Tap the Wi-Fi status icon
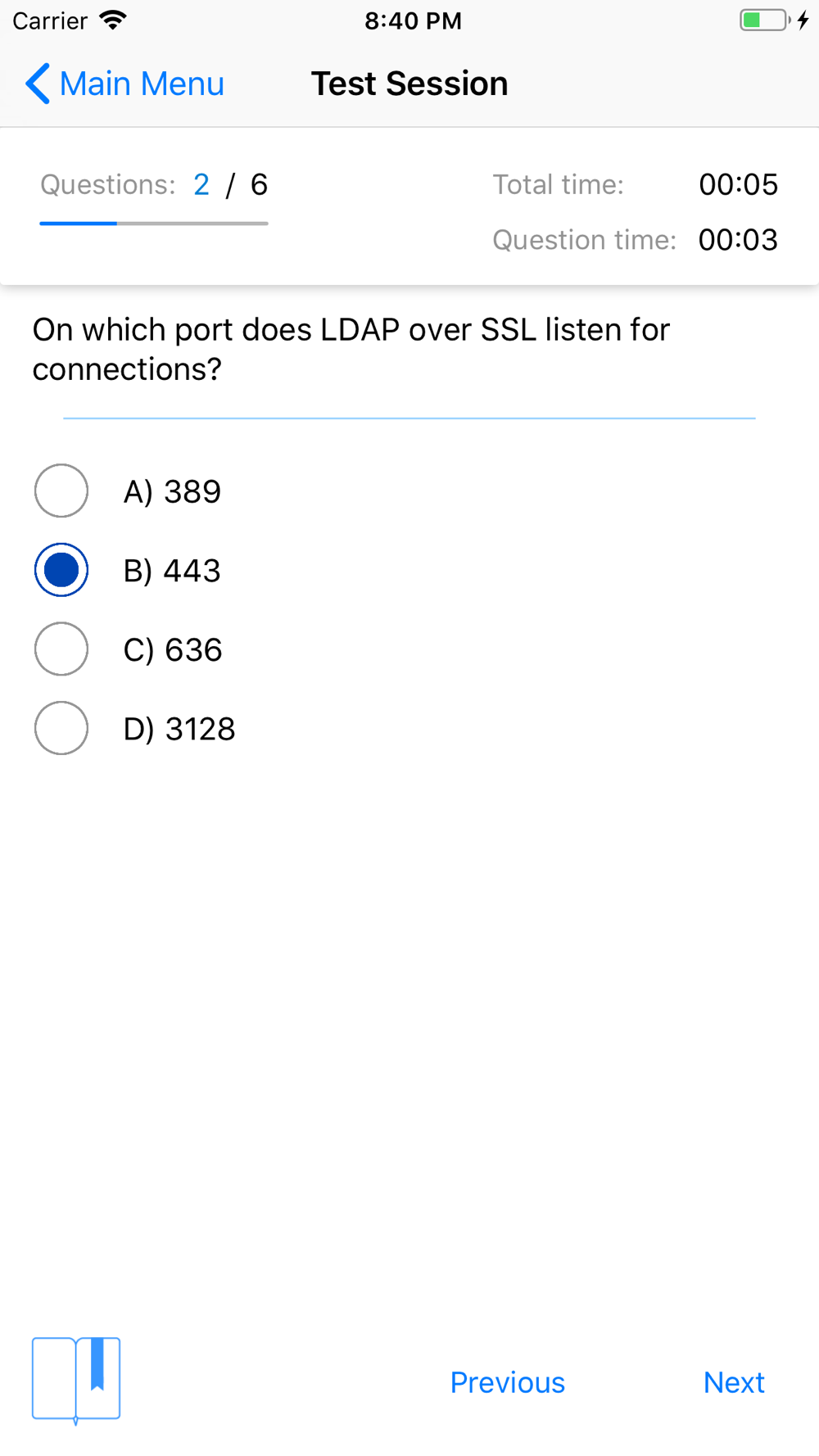Image resolution: width=819 pixels, height=1456 pixels. point(113,20)
